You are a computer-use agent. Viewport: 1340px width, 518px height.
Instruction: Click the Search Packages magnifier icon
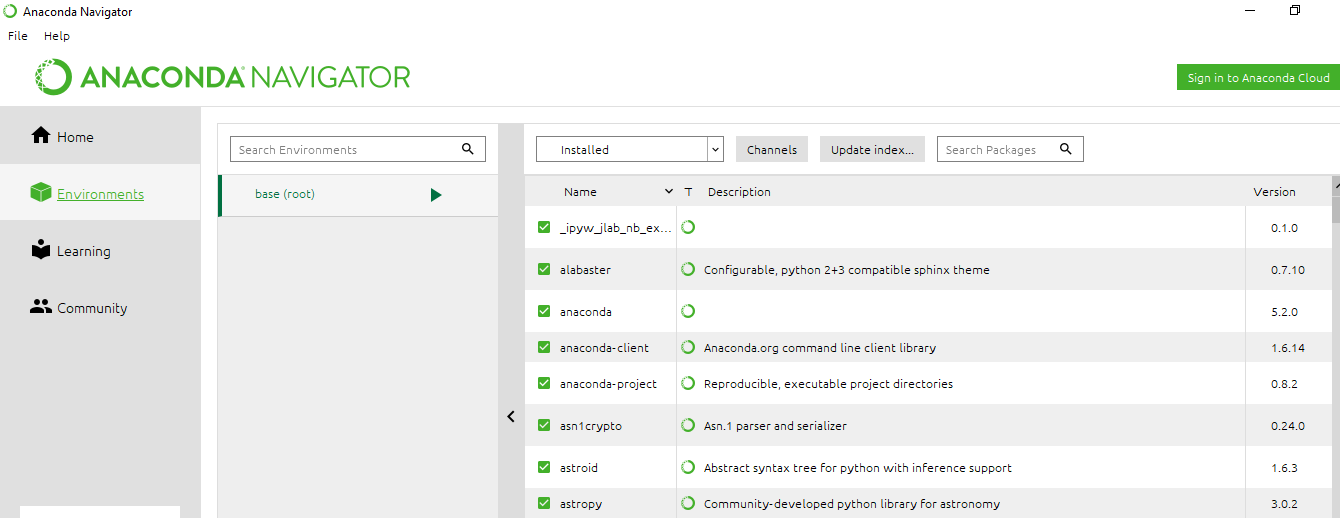[1066, 149]
